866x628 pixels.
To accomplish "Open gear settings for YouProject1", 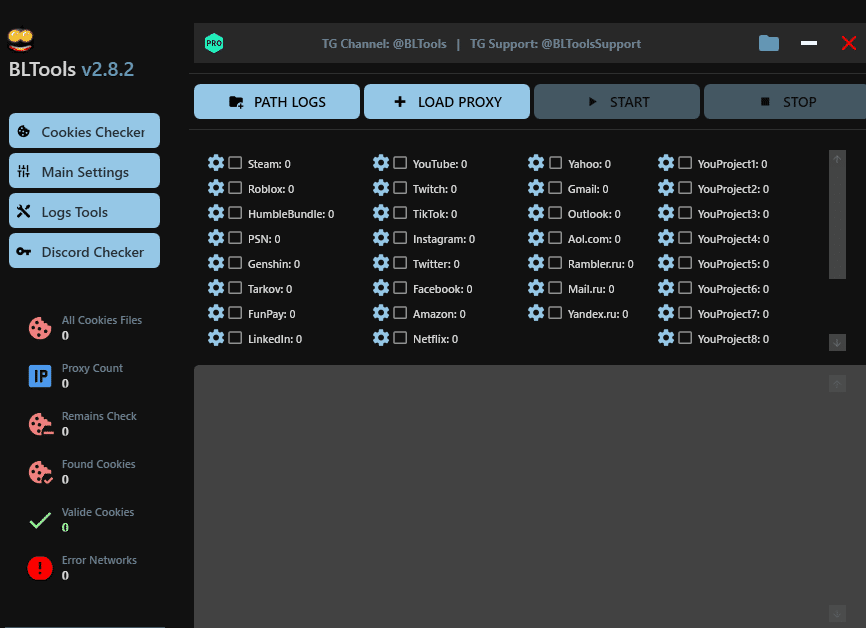I will click(666, 163).
